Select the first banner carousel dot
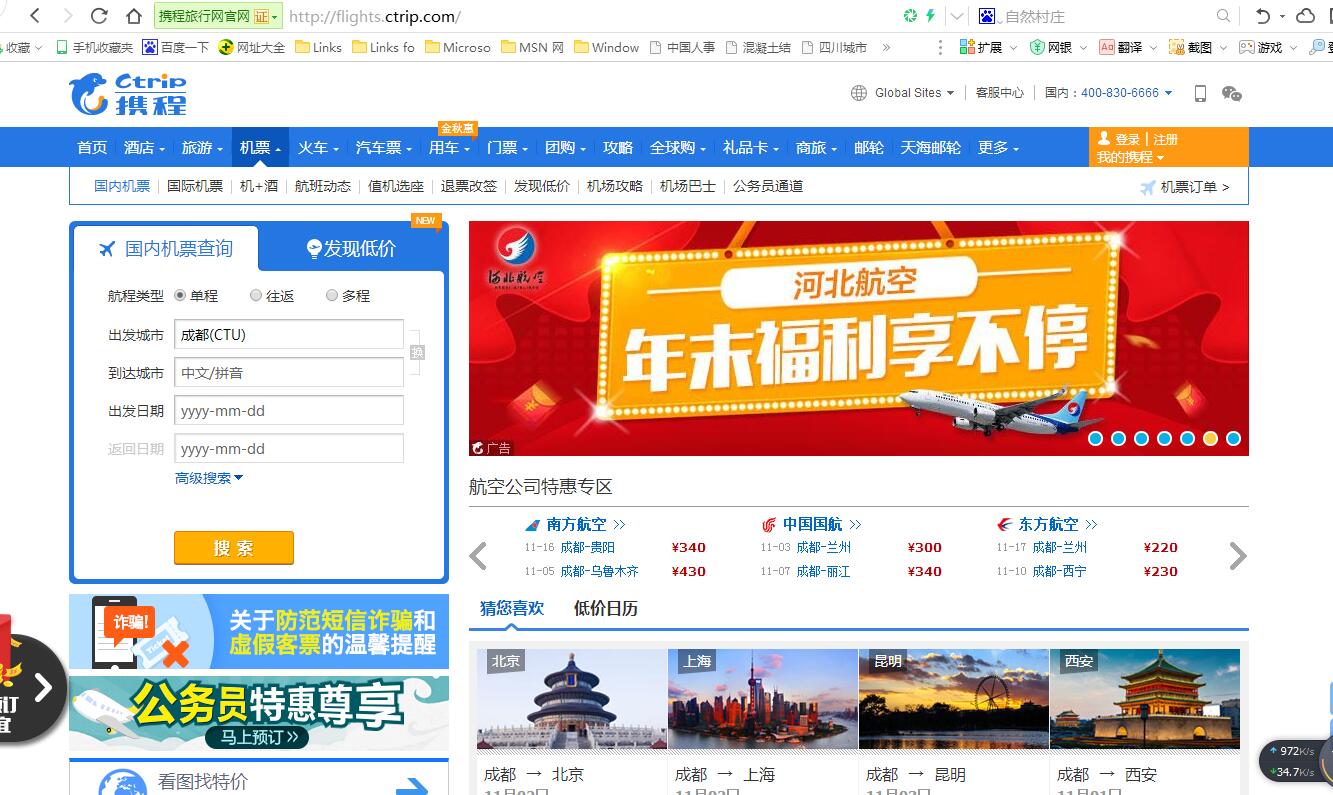The height and width of the screenshot is (795, 1333). tap(1095, 438)
